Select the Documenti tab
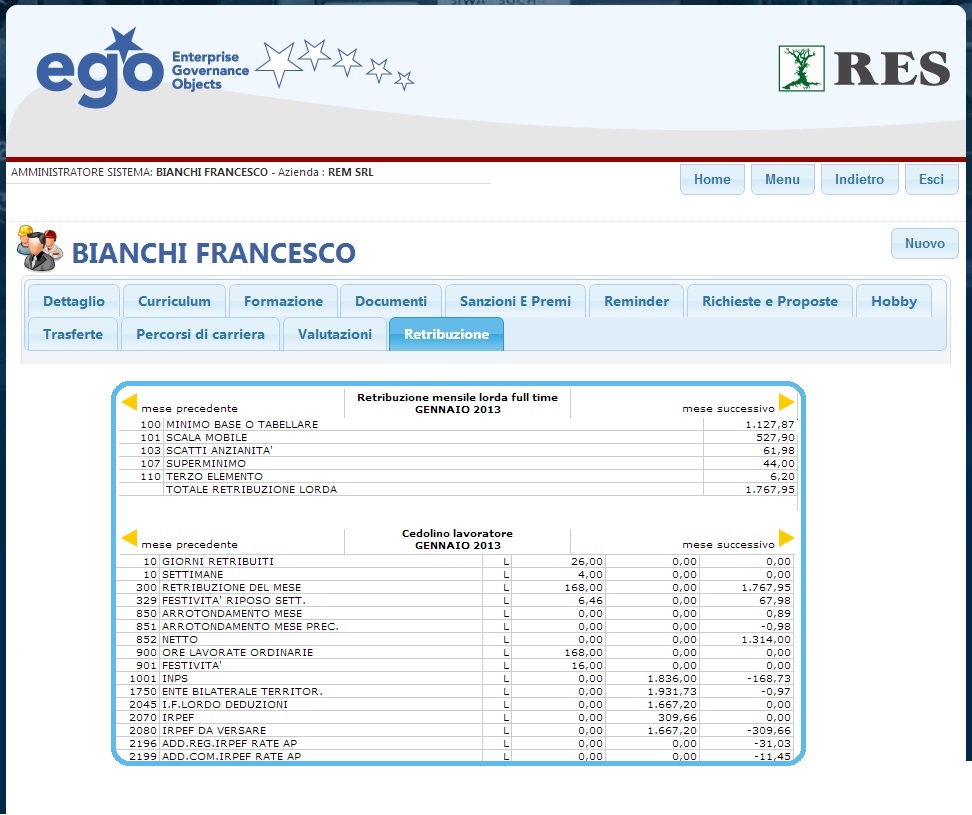 coord(391,301)
